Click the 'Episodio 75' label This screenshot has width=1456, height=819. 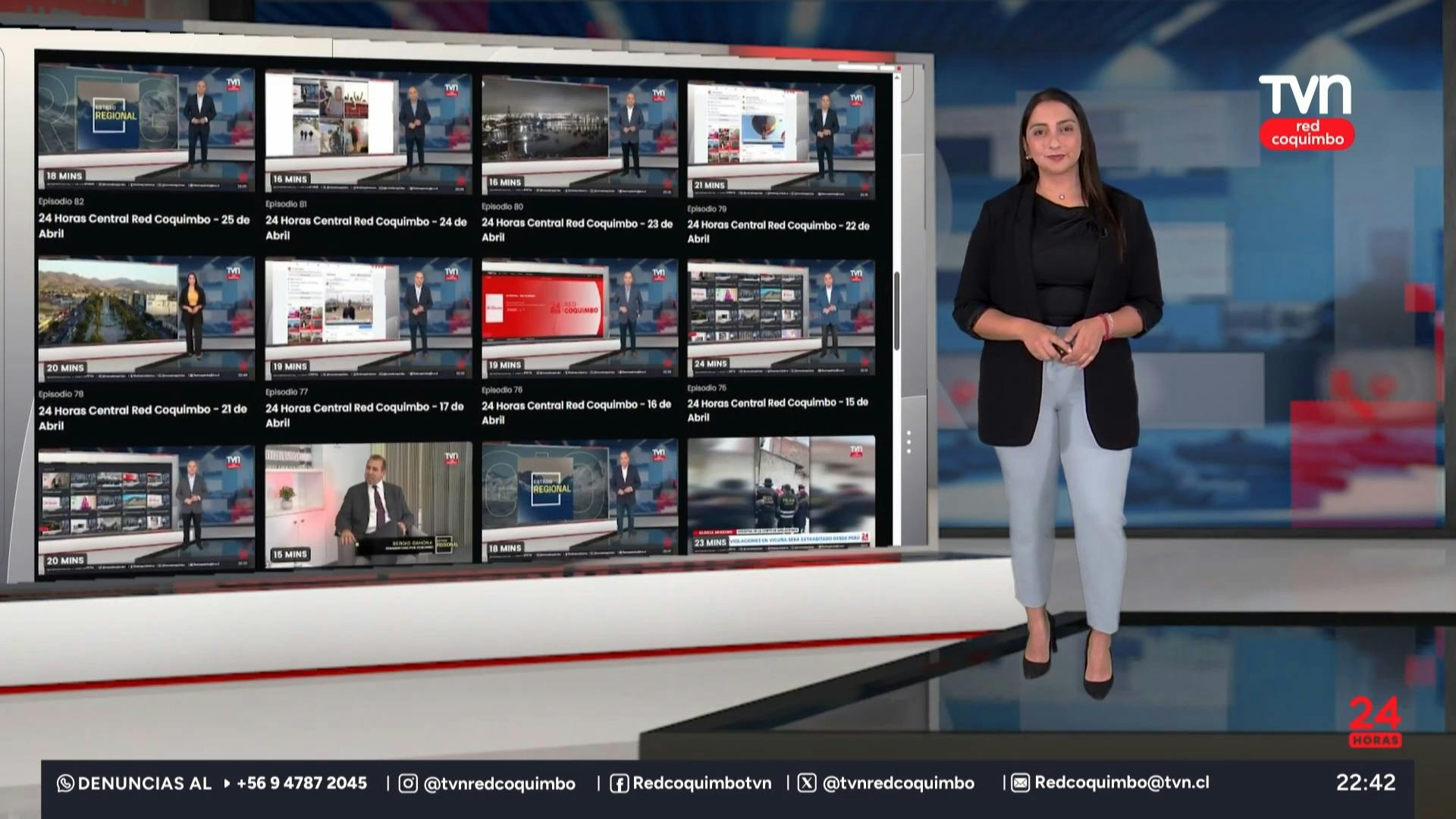tap(707, 388)
